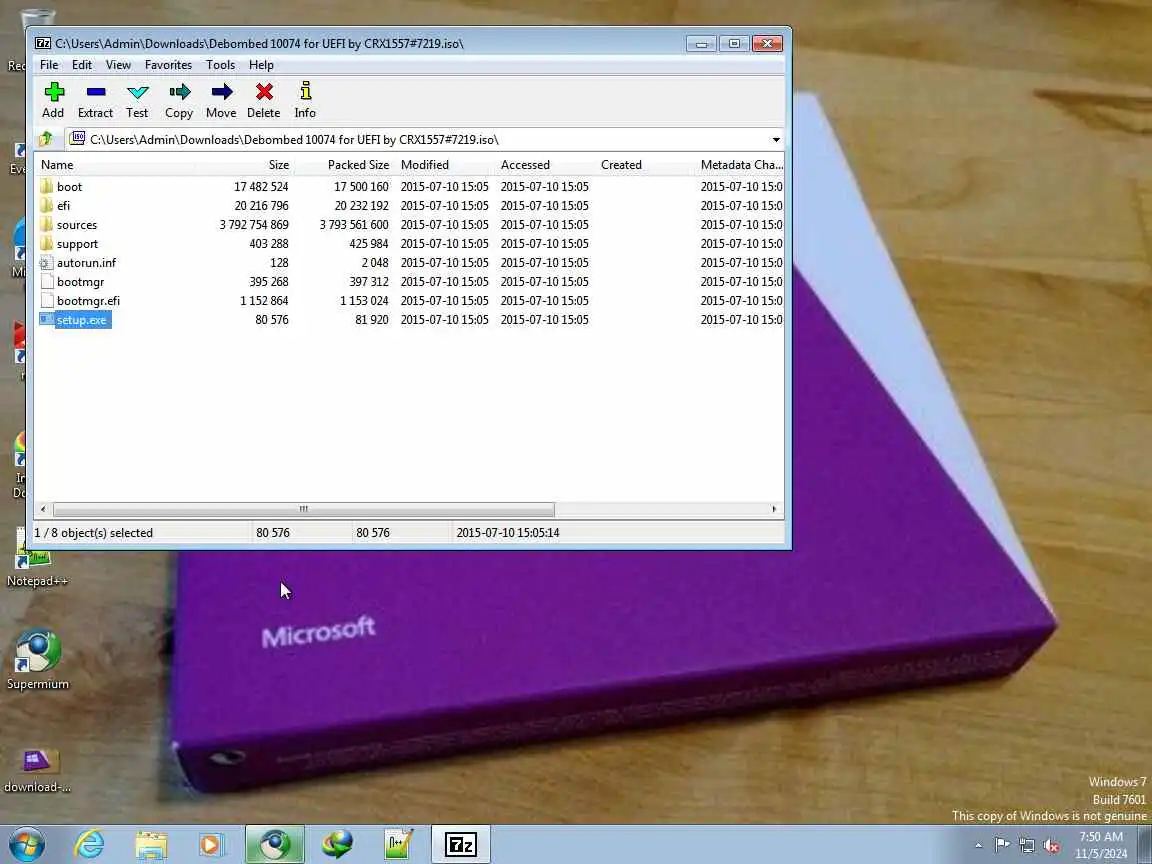
Task: Select the bootmgr.efi file icon
Action: click(x=46, y=300)
